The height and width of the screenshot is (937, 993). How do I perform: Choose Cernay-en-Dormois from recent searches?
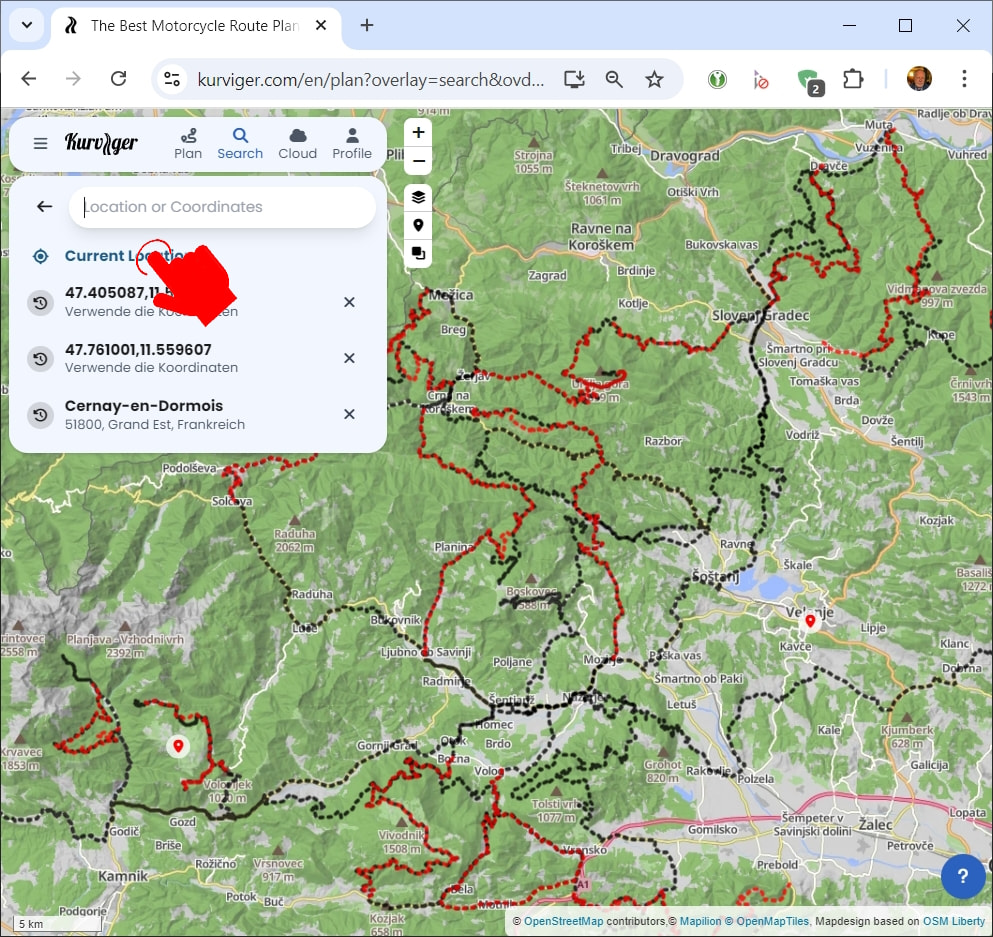(144, 414)
